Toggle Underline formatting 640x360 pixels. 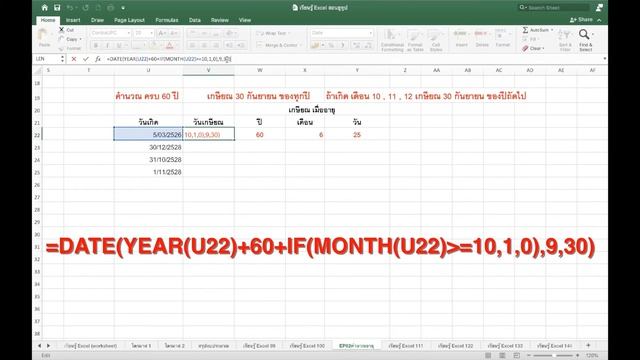[x=119, y=45]
